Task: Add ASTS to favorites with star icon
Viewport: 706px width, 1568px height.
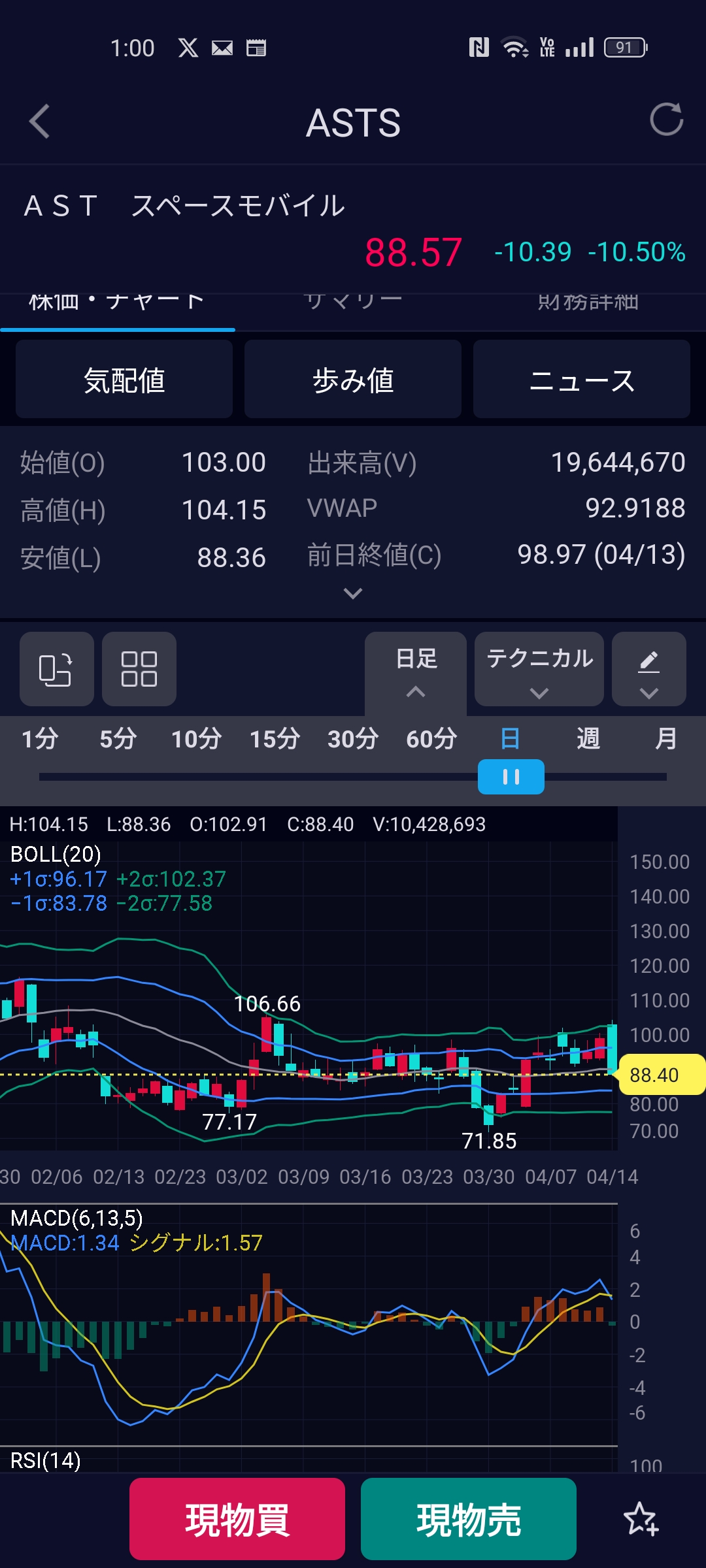Action: click(640, 1519)
